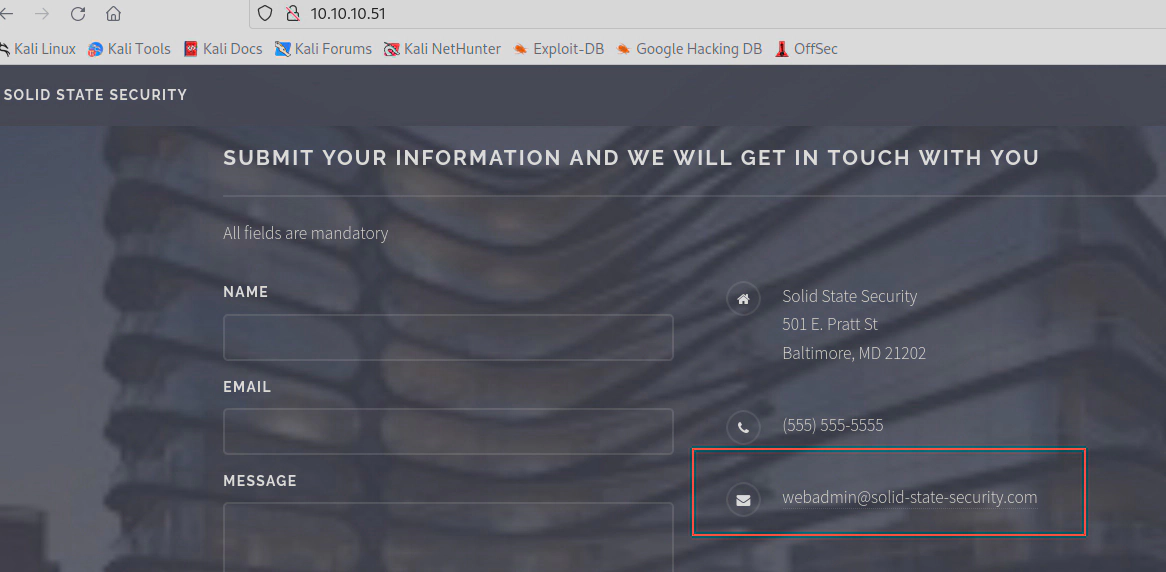Click the webadmin@solid-state-security.com email link
1166x572 pixels.
[x=909, y=497]
